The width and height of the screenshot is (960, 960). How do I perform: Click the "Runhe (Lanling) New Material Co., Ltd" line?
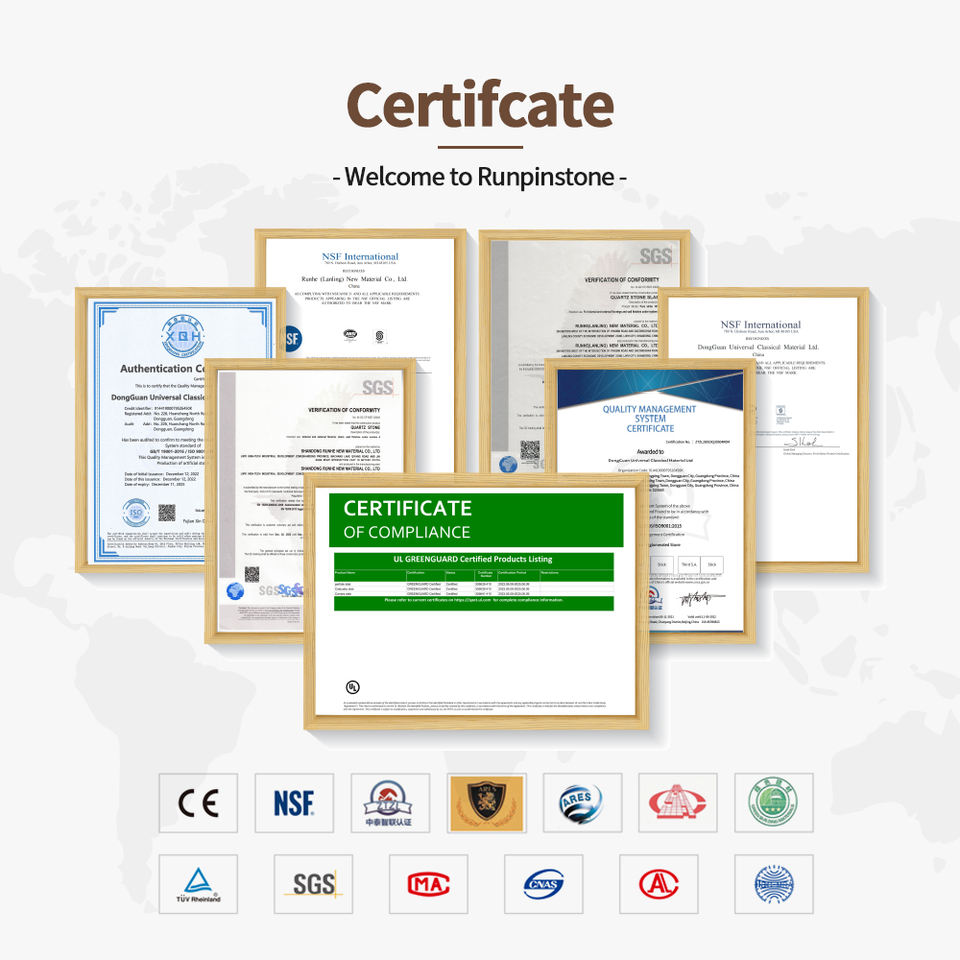tap(354, 279)
